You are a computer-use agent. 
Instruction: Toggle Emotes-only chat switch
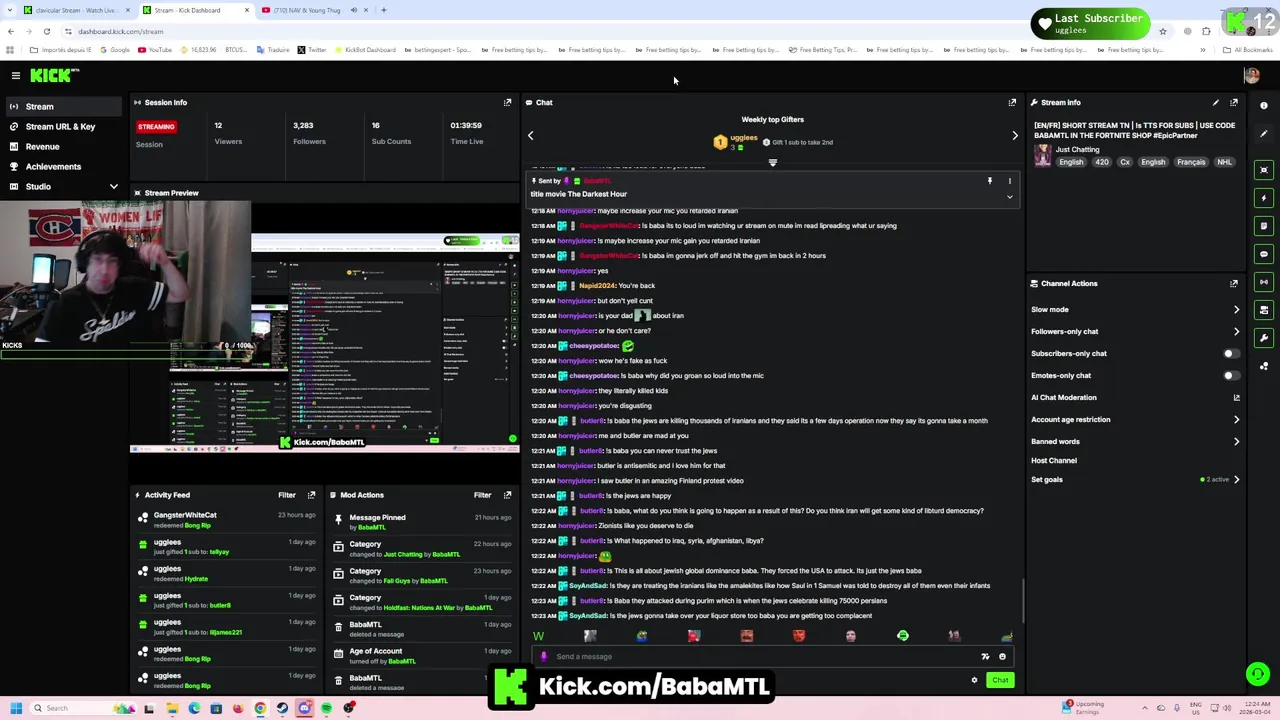1231,375
